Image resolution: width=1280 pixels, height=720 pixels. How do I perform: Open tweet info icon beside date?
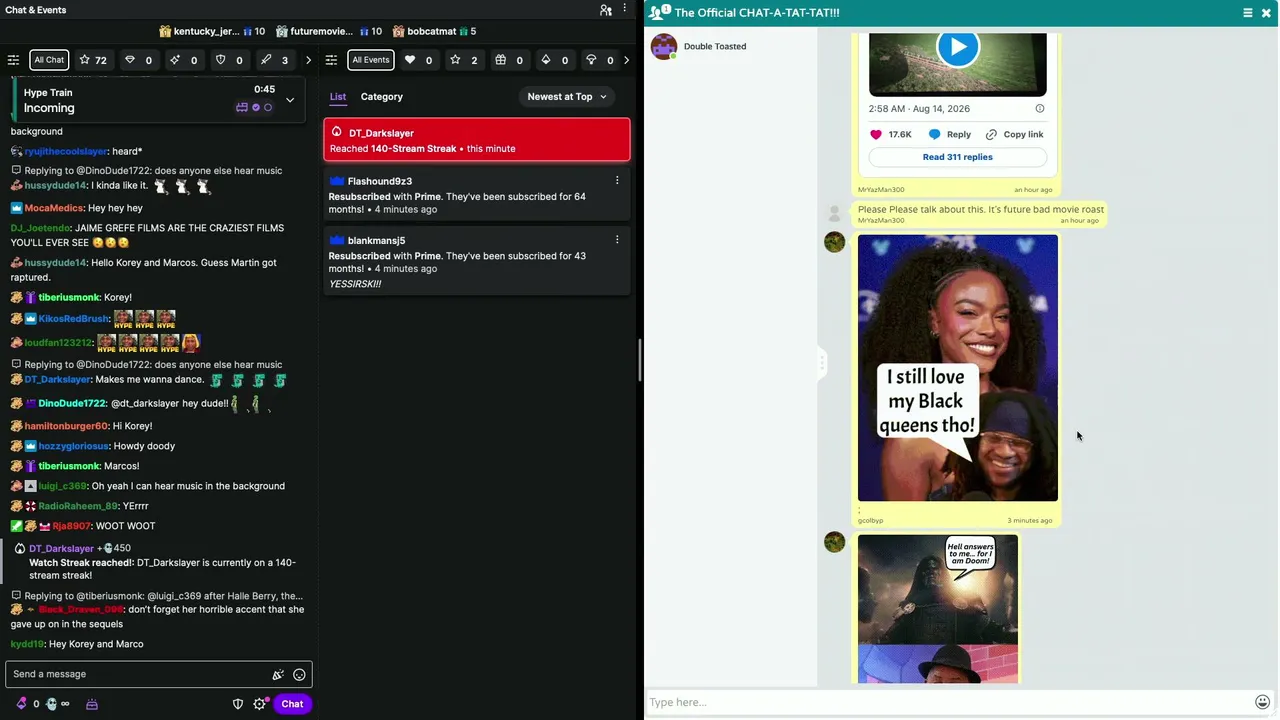(x=1040, y=108)
